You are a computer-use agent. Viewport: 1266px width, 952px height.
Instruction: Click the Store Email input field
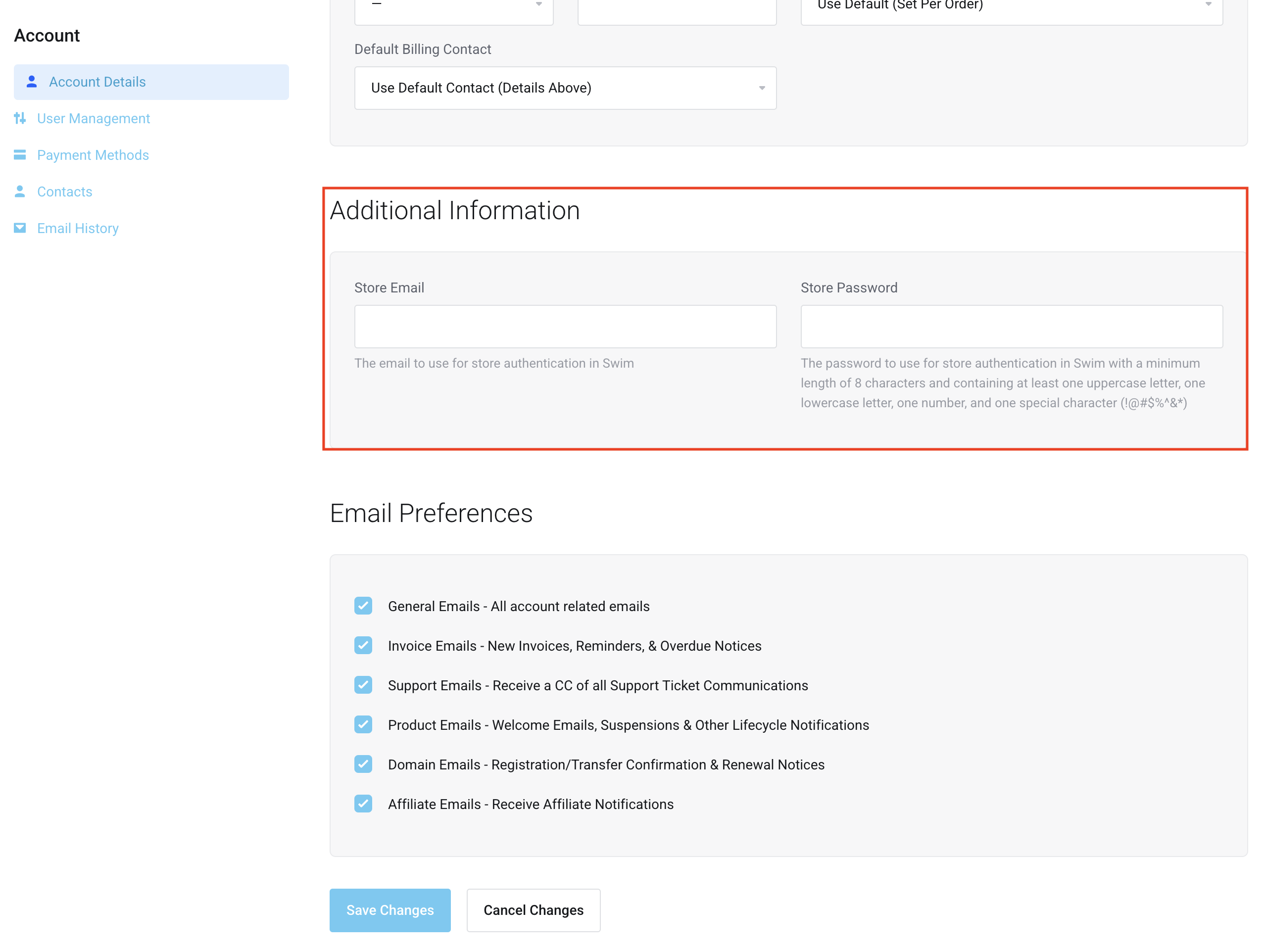[x=565, y=327]
